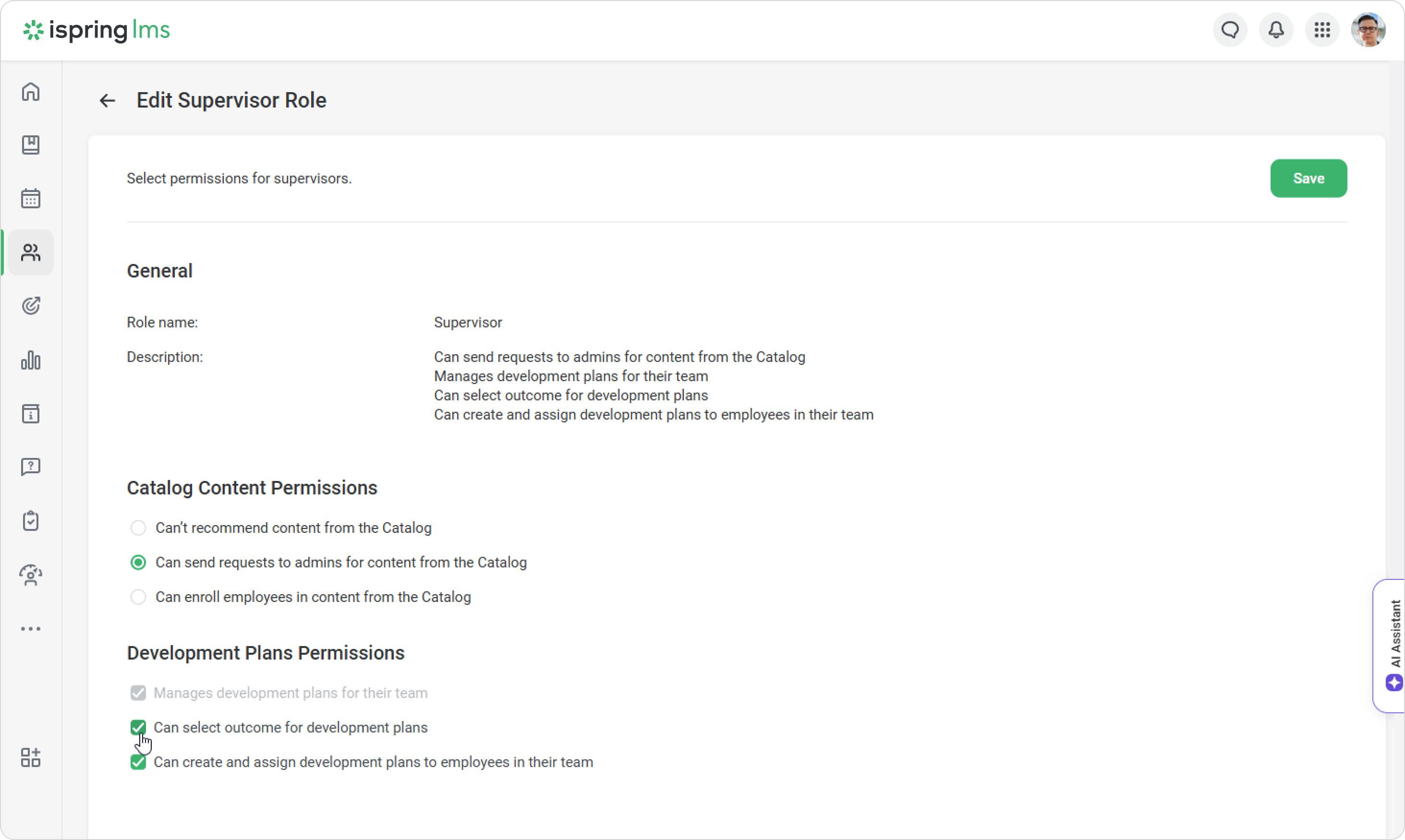This screenshot has width=1405, height=840.
Task: Click the notifications bell icon
Action: tap(1276, 30)
